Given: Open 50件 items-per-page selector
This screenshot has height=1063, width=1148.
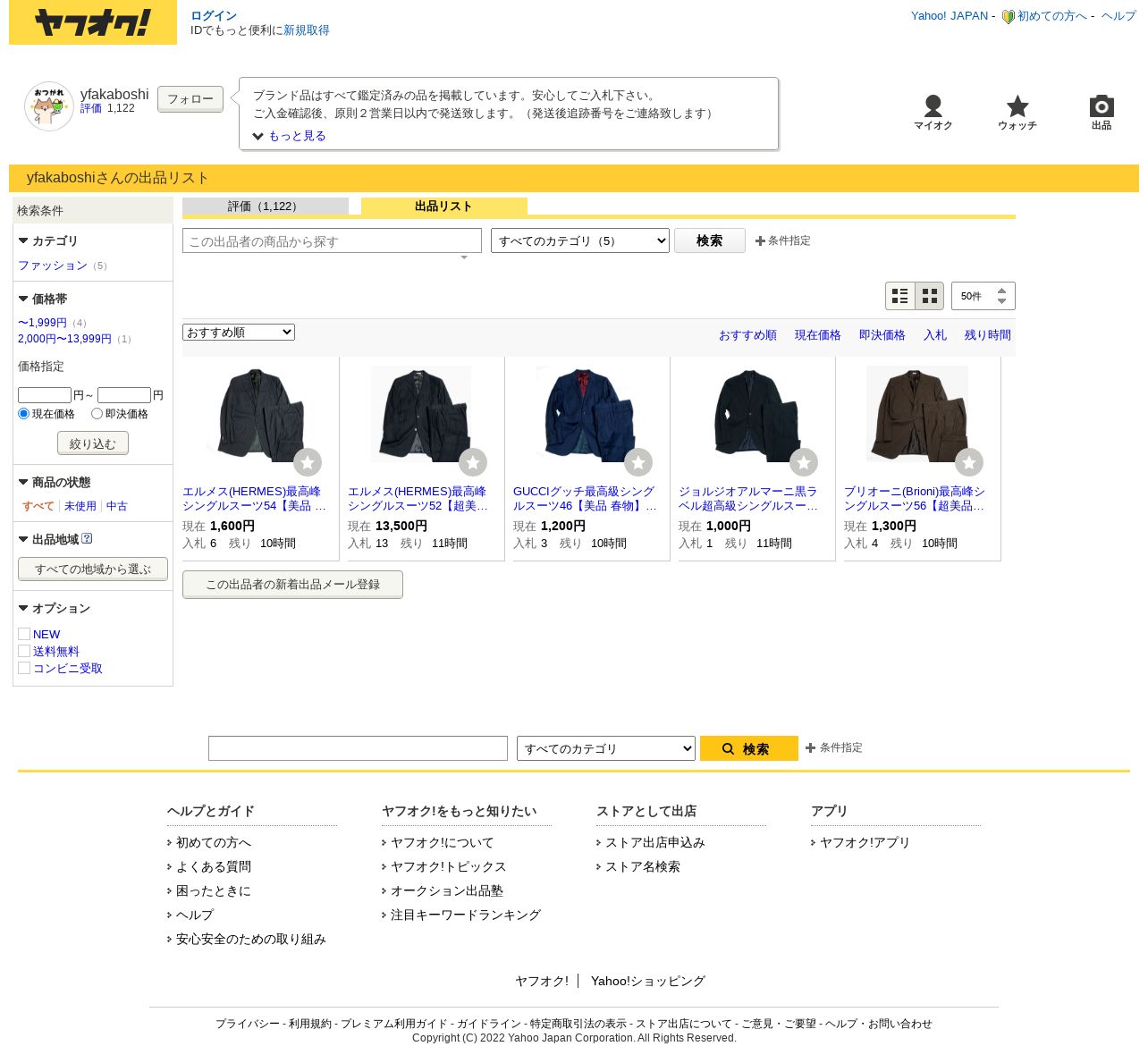Looking at the screenshot, I should 983,296.
